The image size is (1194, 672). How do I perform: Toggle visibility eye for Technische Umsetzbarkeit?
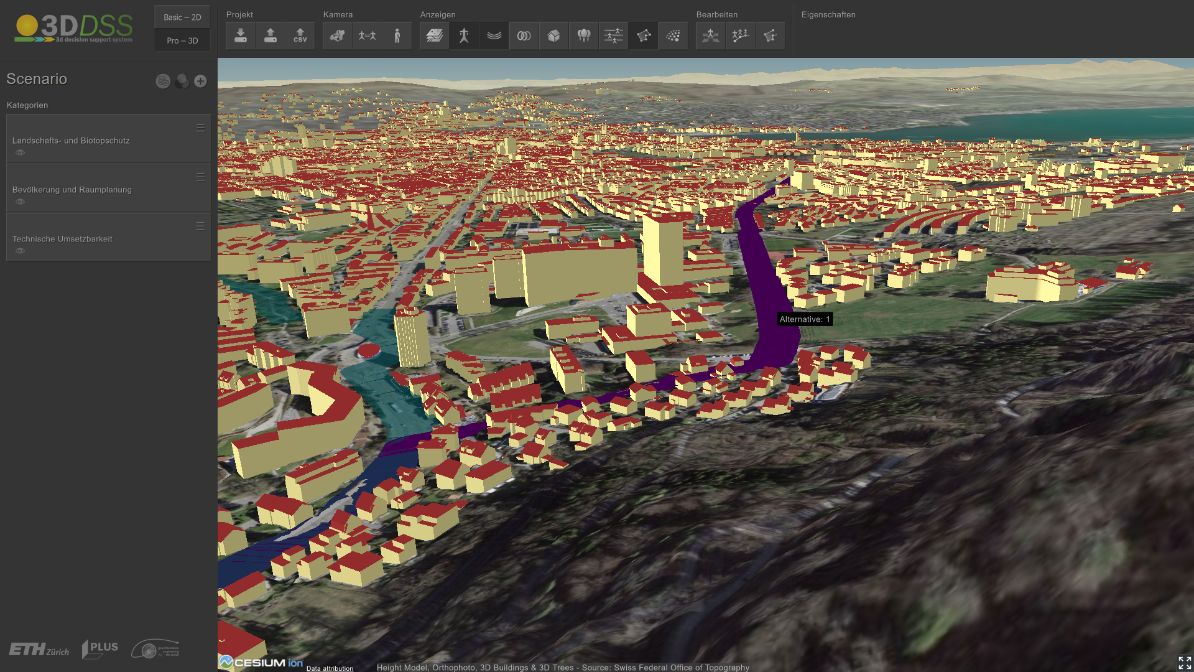[x=20, y=251]
